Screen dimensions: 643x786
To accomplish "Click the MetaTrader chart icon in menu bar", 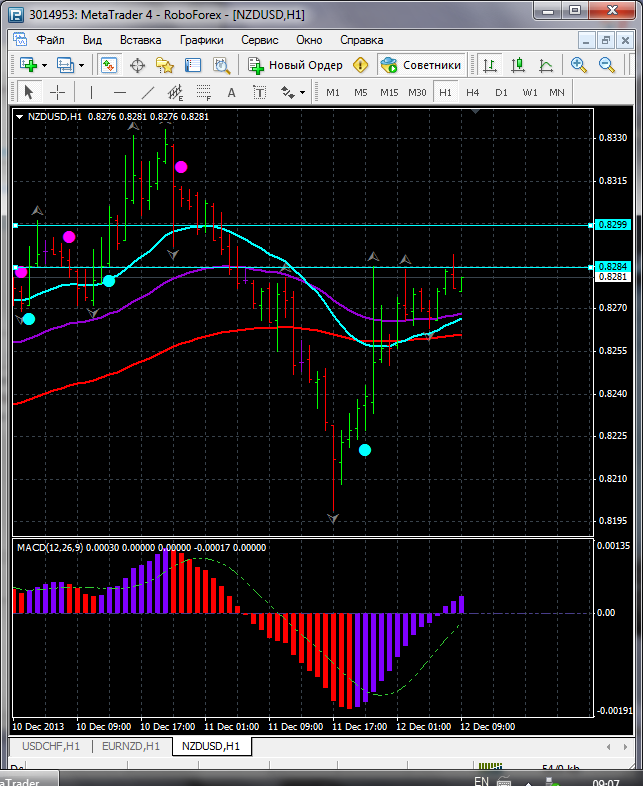I will click(20, 40).
